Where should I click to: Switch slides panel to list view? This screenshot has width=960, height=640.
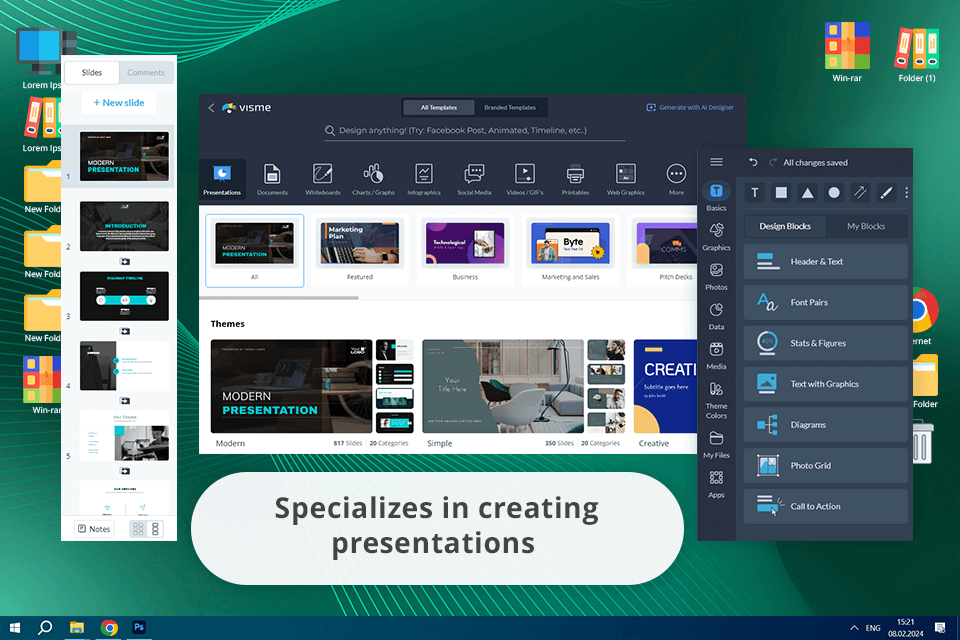pos(156,529)
